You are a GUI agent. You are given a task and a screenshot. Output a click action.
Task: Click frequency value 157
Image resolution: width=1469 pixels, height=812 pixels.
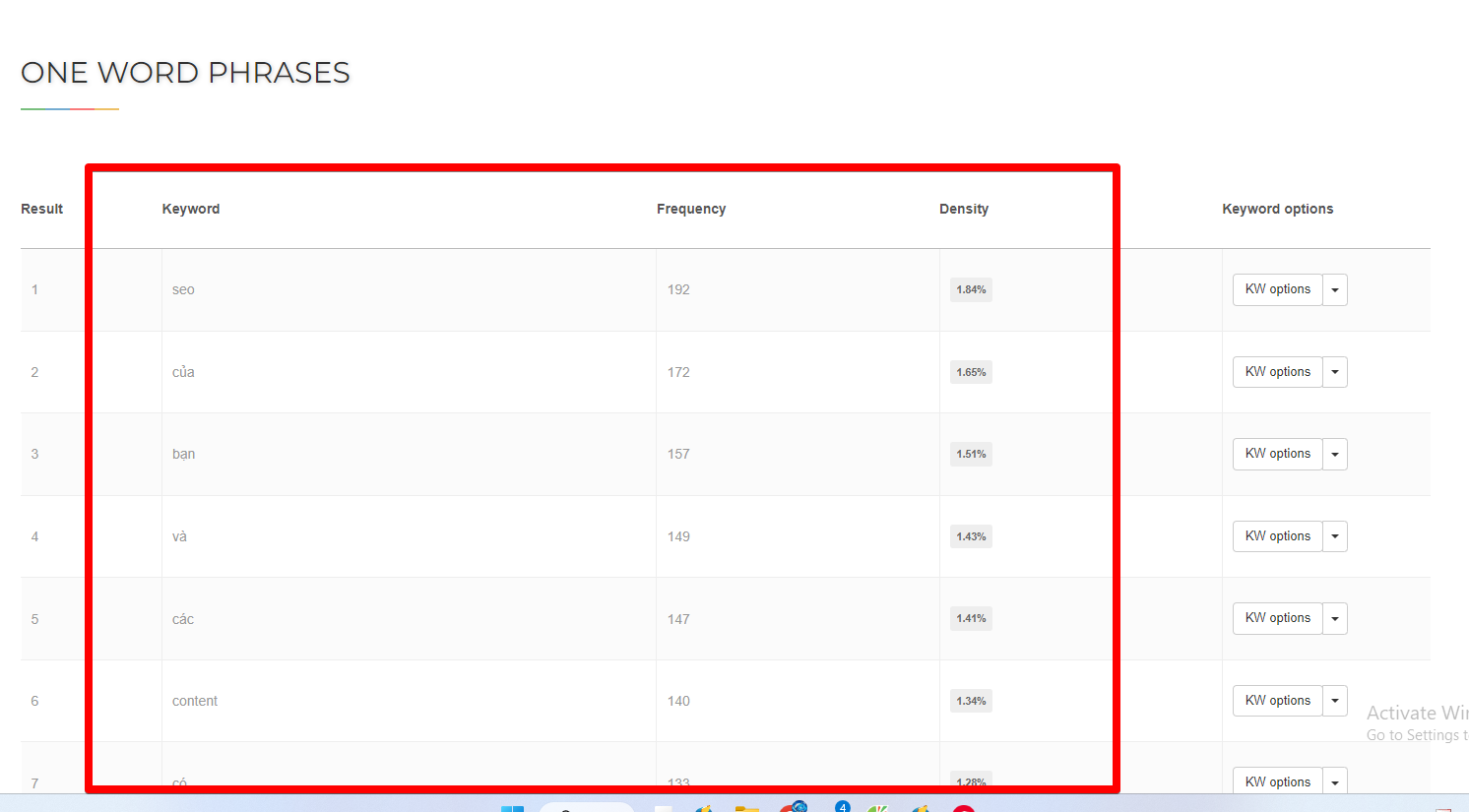pyautogui.click(x=678, y=454)
